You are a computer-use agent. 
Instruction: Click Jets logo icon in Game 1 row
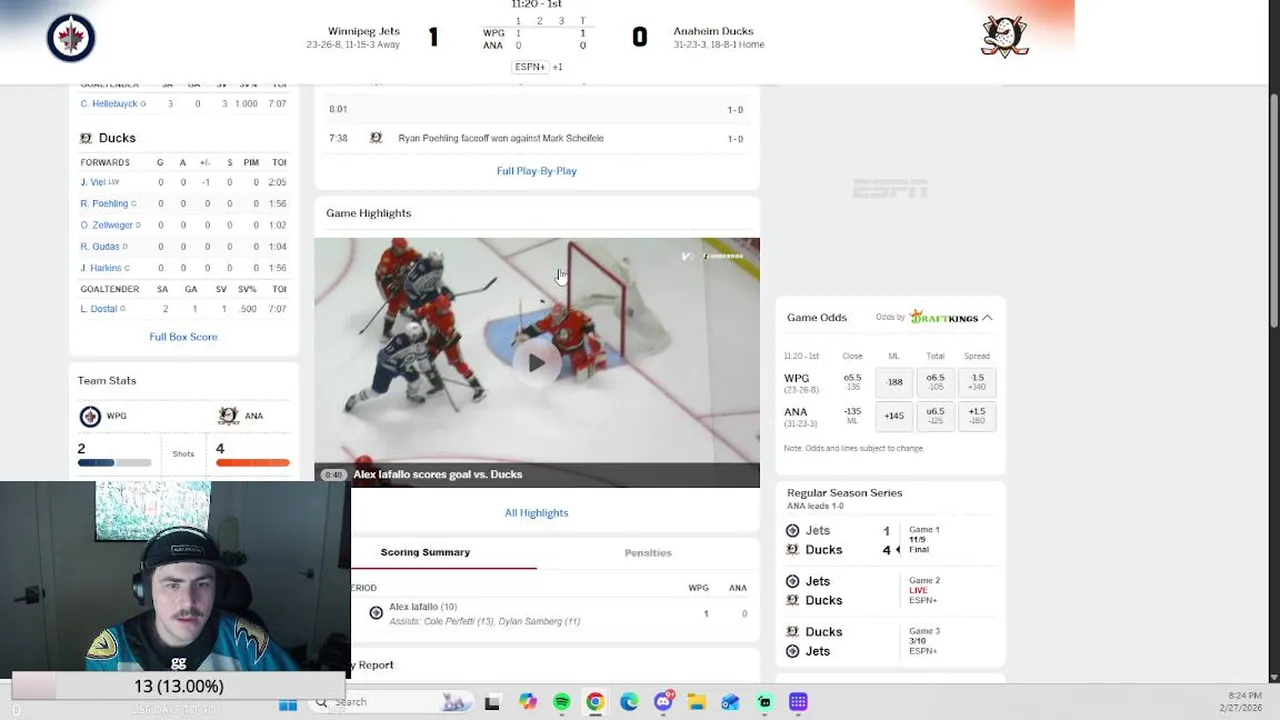point(792,531)
